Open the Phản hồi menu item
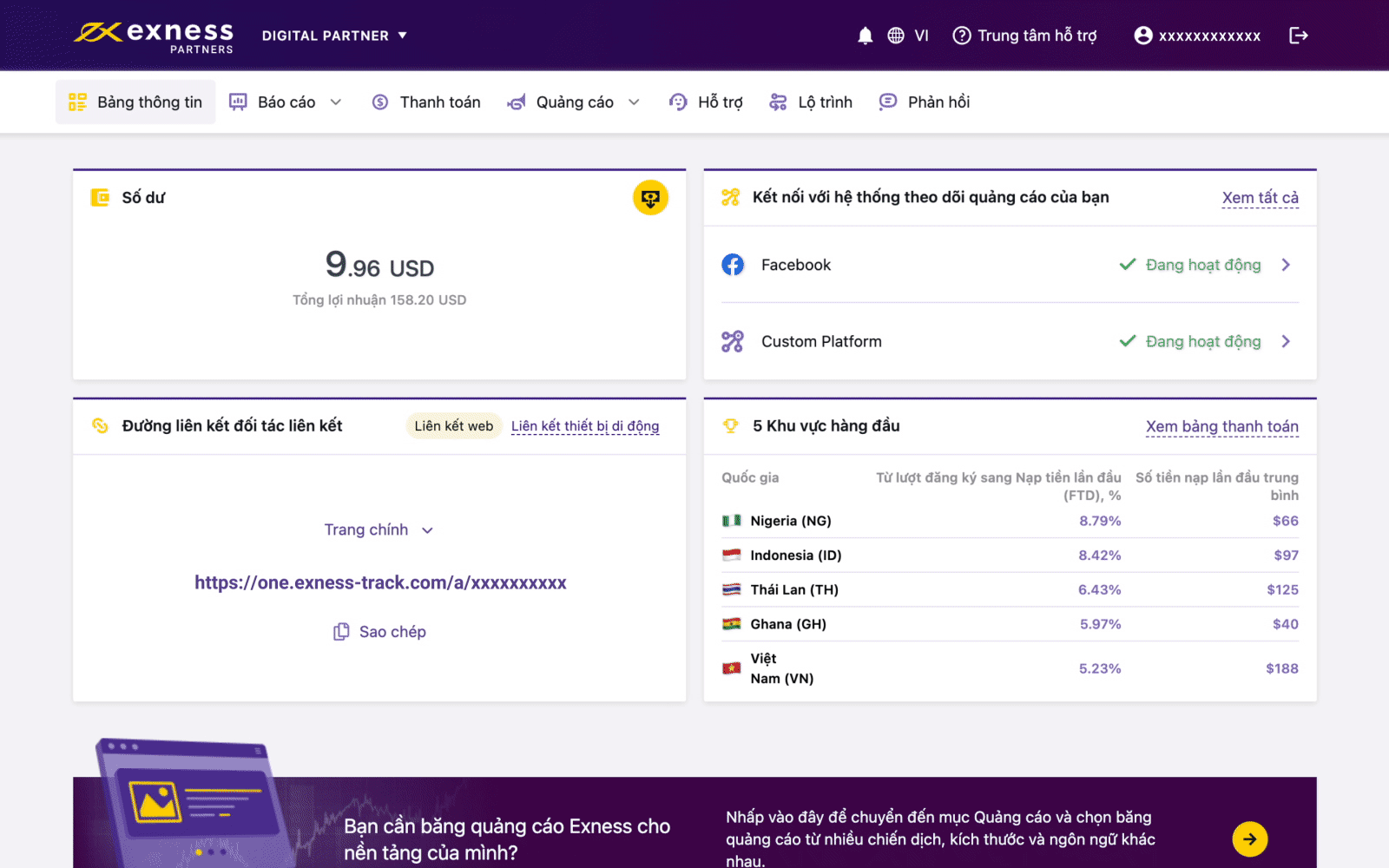The image size is (1389, 868). 925,102
